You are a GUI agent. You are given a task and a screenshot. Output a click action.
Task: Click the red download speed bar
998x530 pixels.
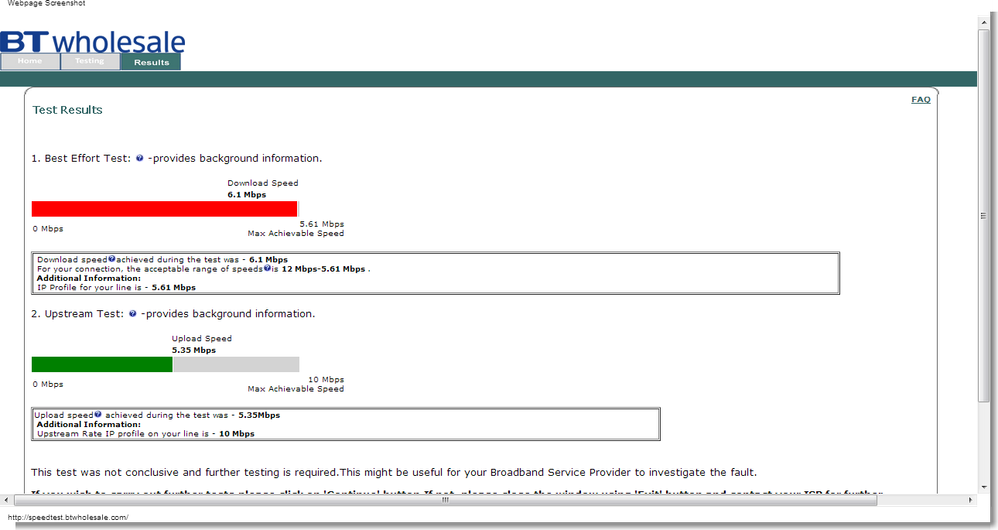(164, 209)
